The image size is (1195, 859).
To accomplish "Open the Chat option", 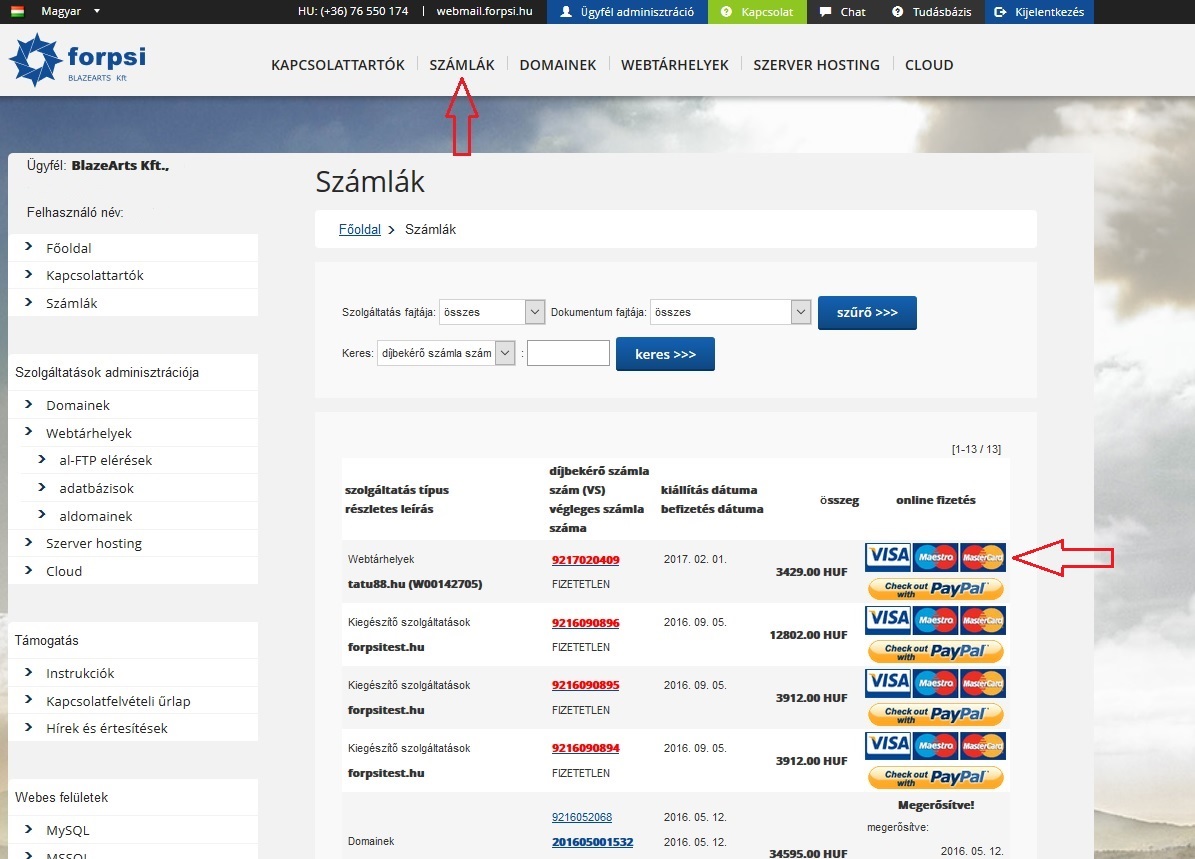I will [x=843, y=11].
